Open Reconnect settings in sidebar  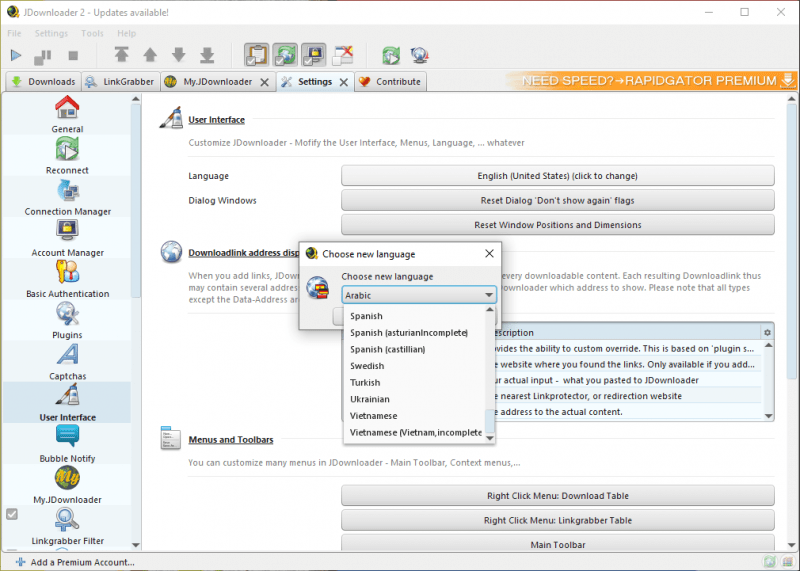(67, 156)
